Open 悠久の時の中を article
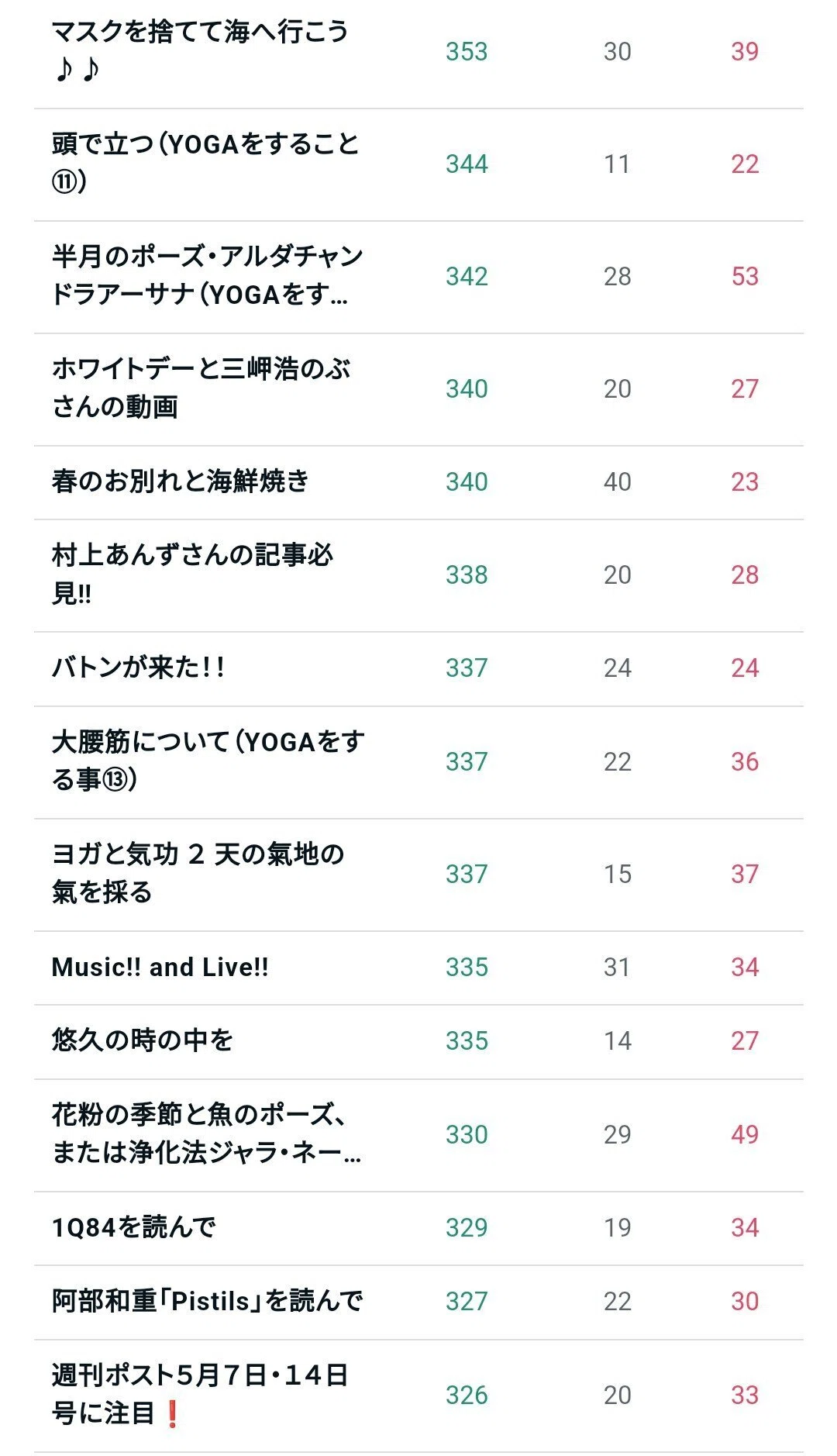 [x=142, y=1040]
